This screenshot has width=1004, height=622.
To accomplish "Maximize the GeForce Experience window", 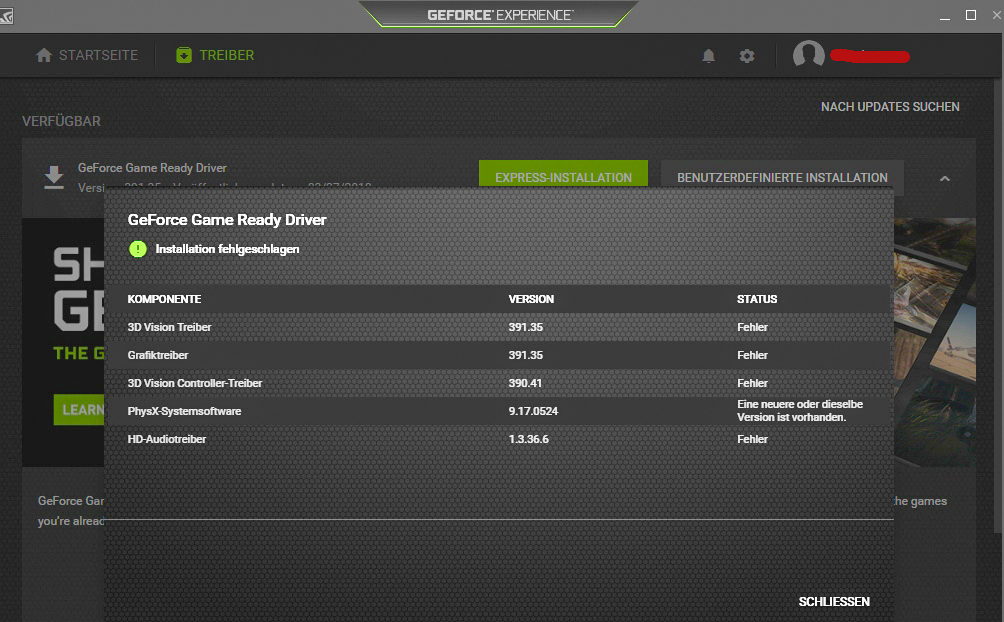I will click(x=971, y=15).
